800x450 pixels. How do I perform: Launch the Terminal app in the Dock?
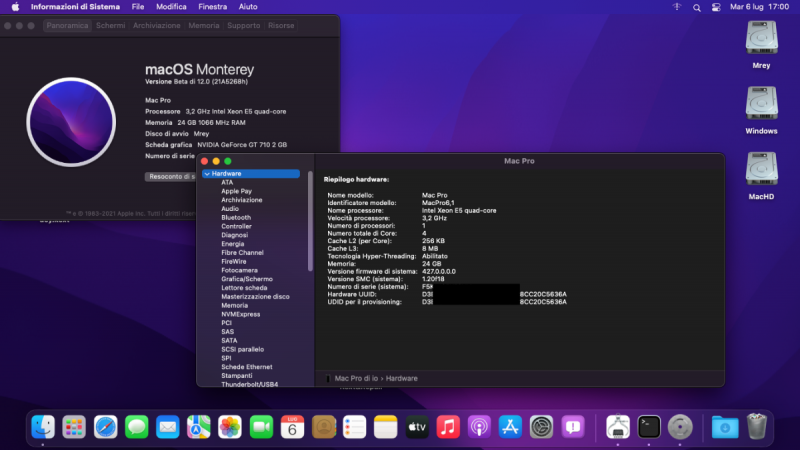649,427
